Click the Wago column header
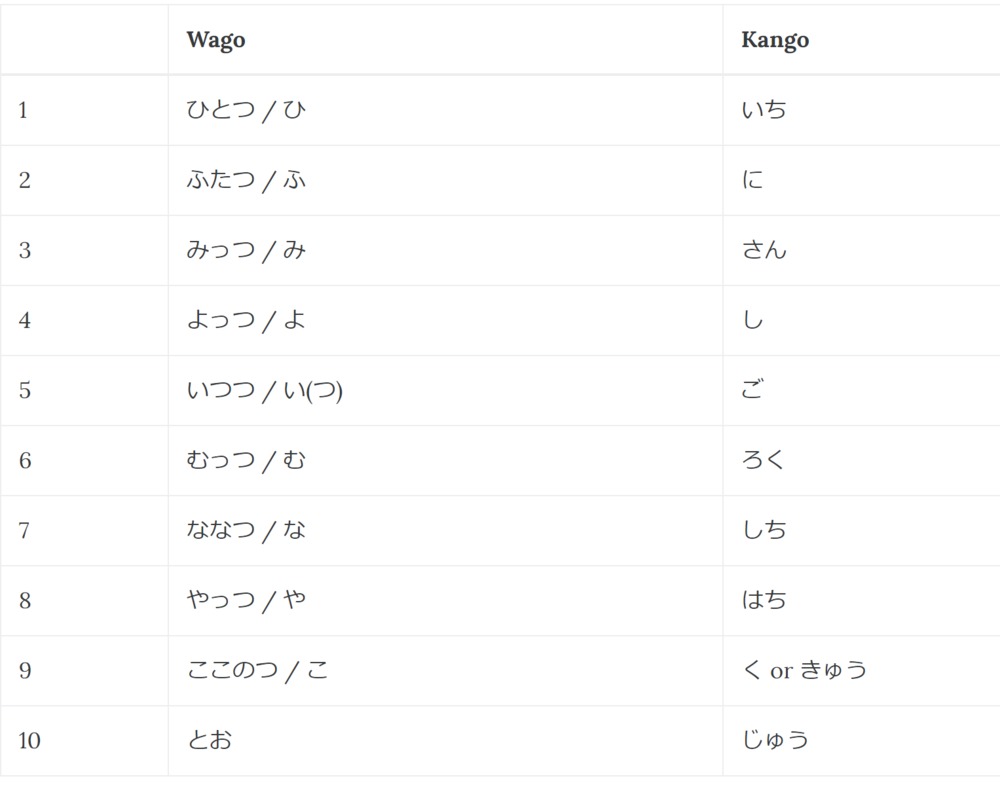The width and height of the screenshot is (1000, 785). (x=216, y=40)
